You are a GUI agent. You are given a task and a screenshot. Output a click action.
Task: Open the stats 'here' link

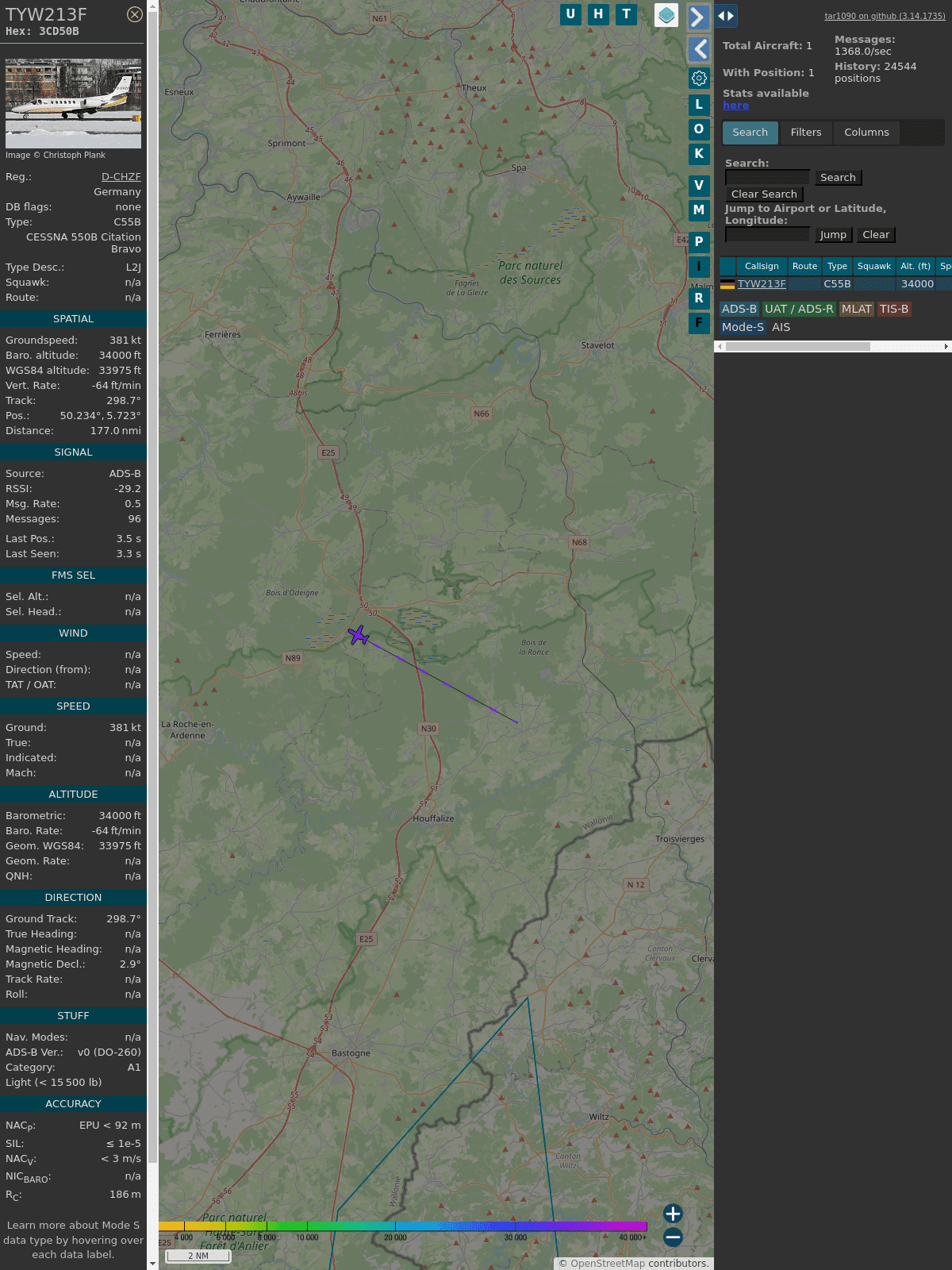coord(735,106)
